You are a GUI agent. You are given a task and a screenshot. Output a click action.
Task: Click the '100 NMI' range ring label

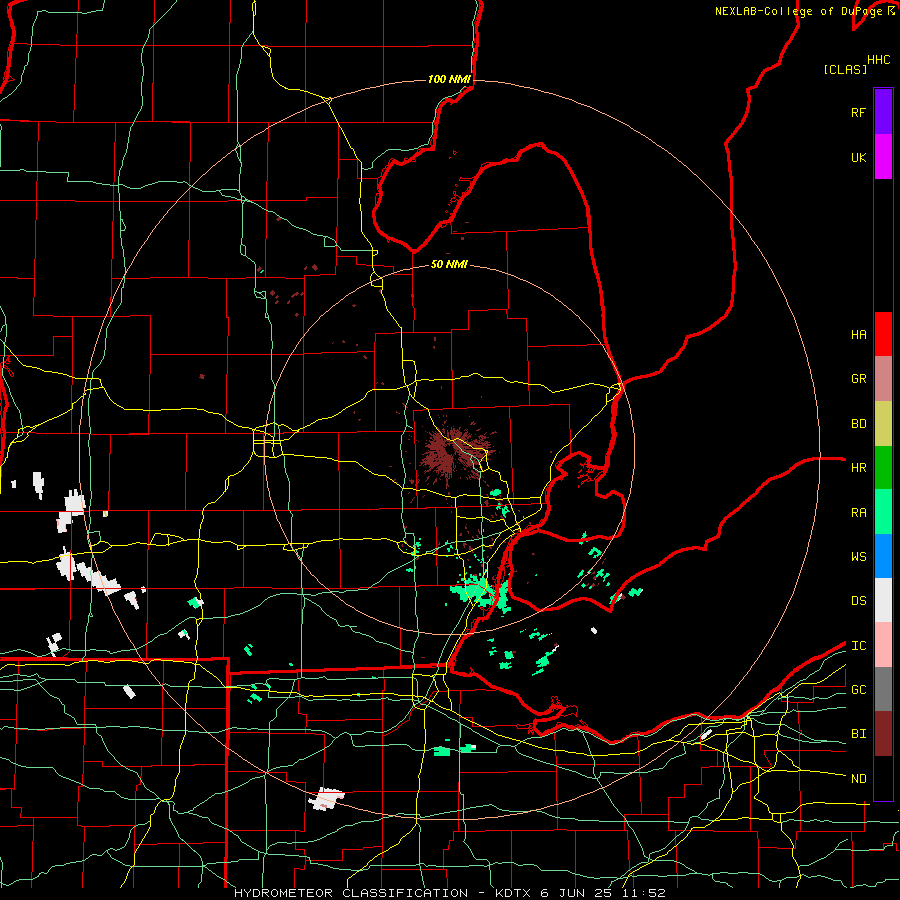pos(449,79)
